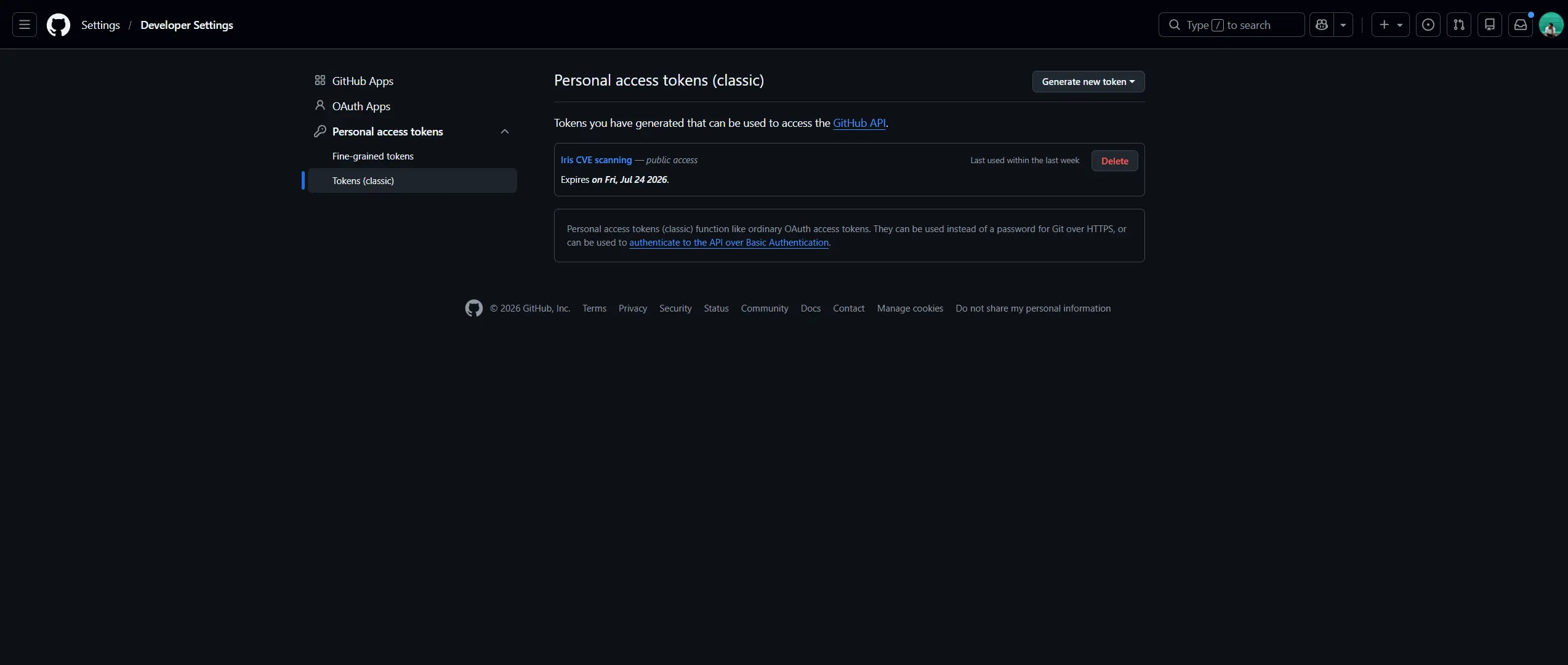The height and width of the screenshot is (665, 1568).
Task: Open Fine-grained tokens page
Action: click(412, 156)
